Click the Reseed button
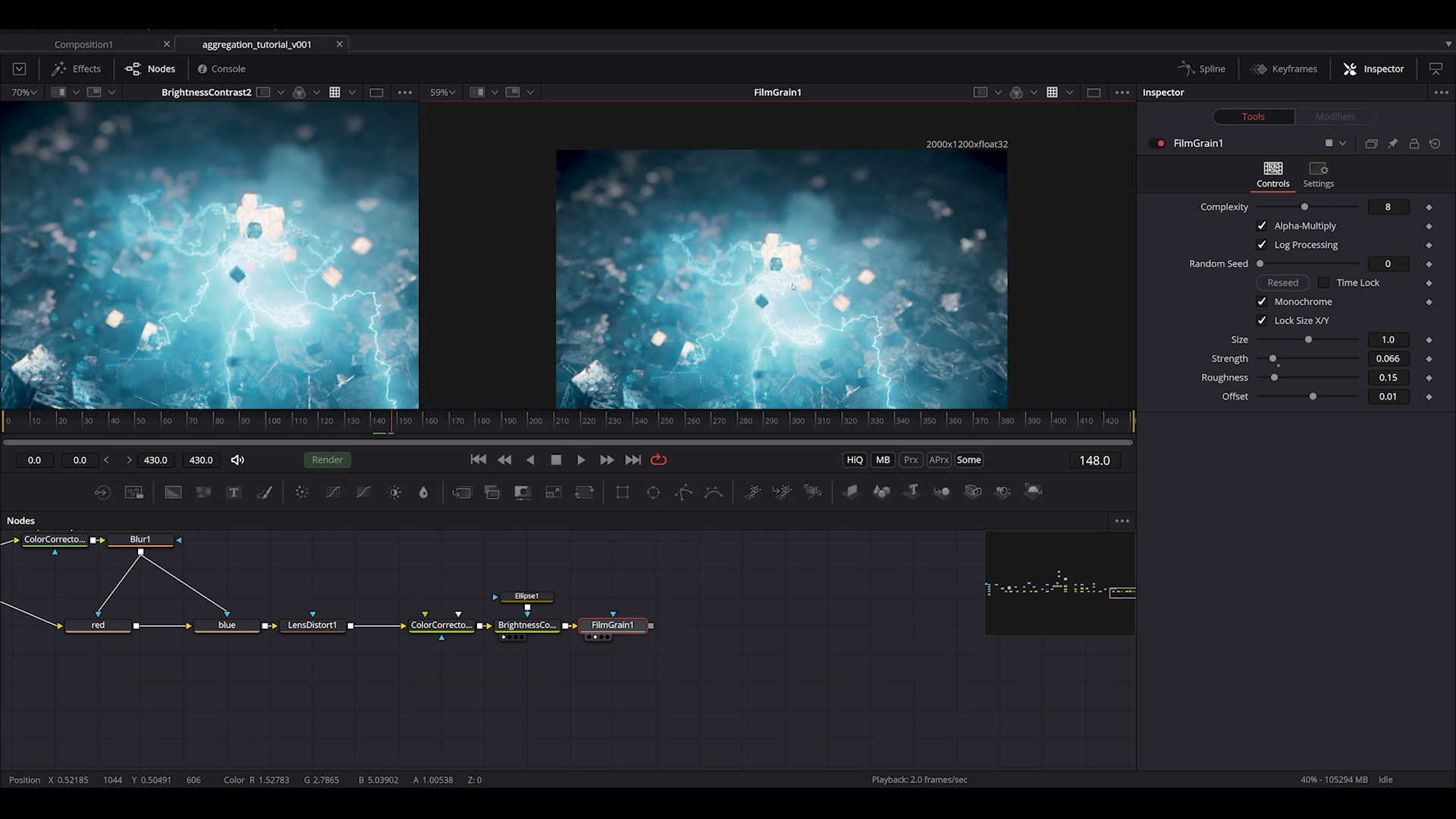Viewport: 1456px width, 819px height. [1282, 283]
